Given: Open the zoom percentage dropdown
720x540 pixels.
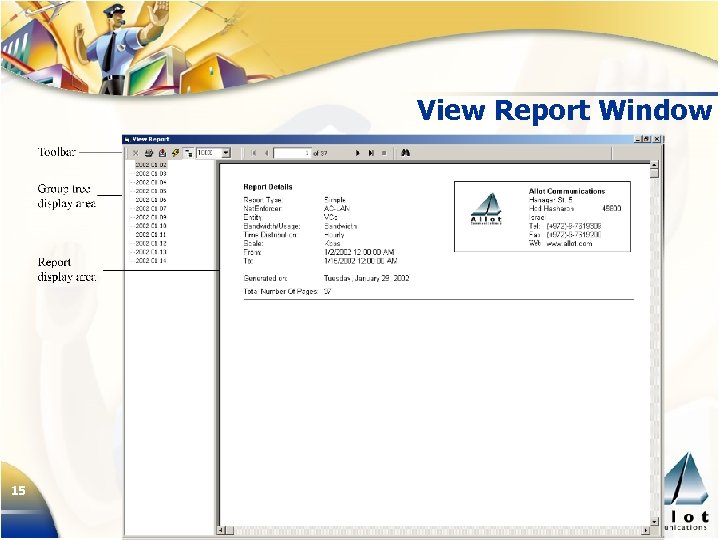Looking at the screenshot, I should (x=226, y=153).
